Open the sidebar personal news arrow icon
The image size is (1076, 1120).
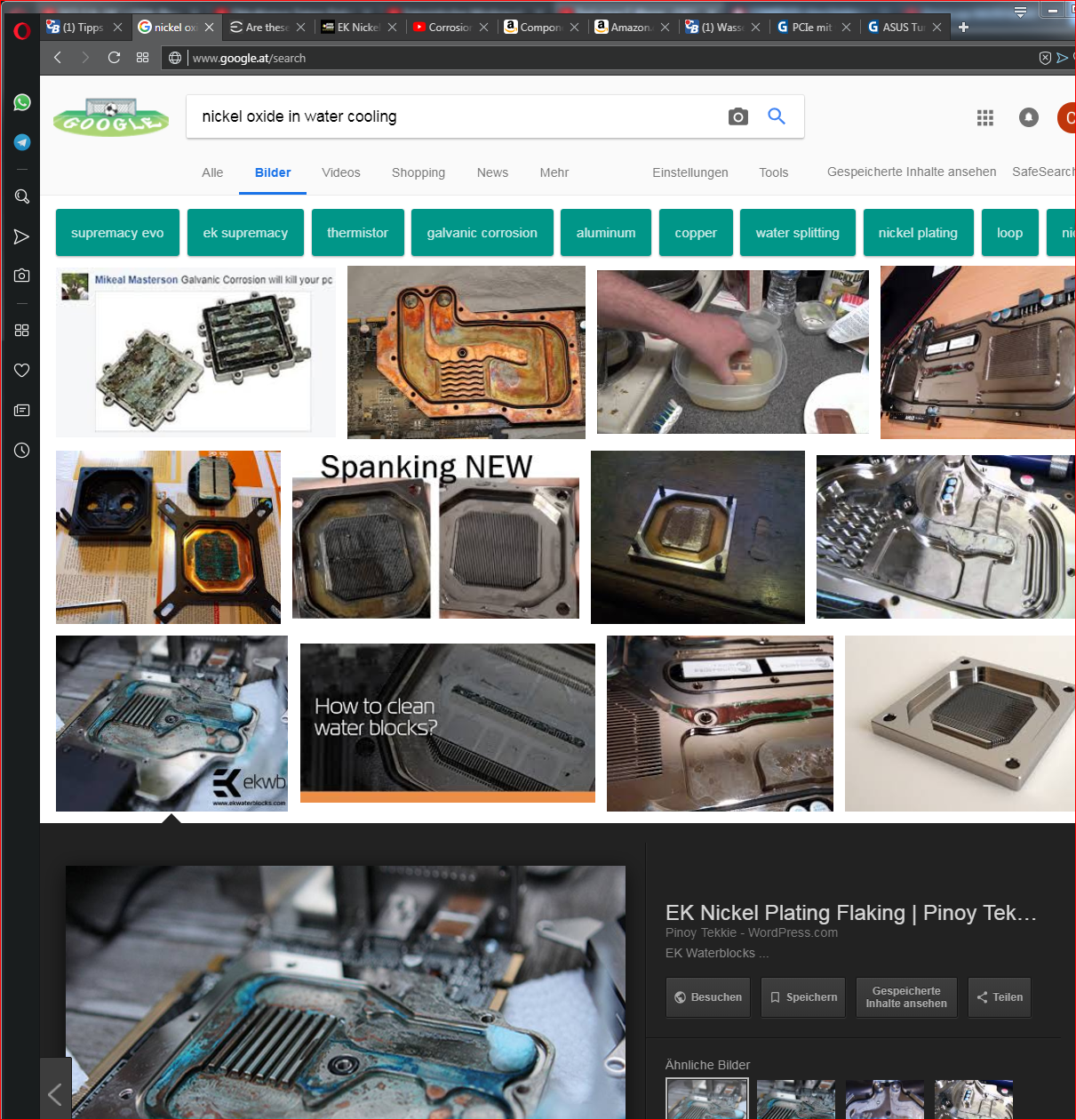[22, 236]
